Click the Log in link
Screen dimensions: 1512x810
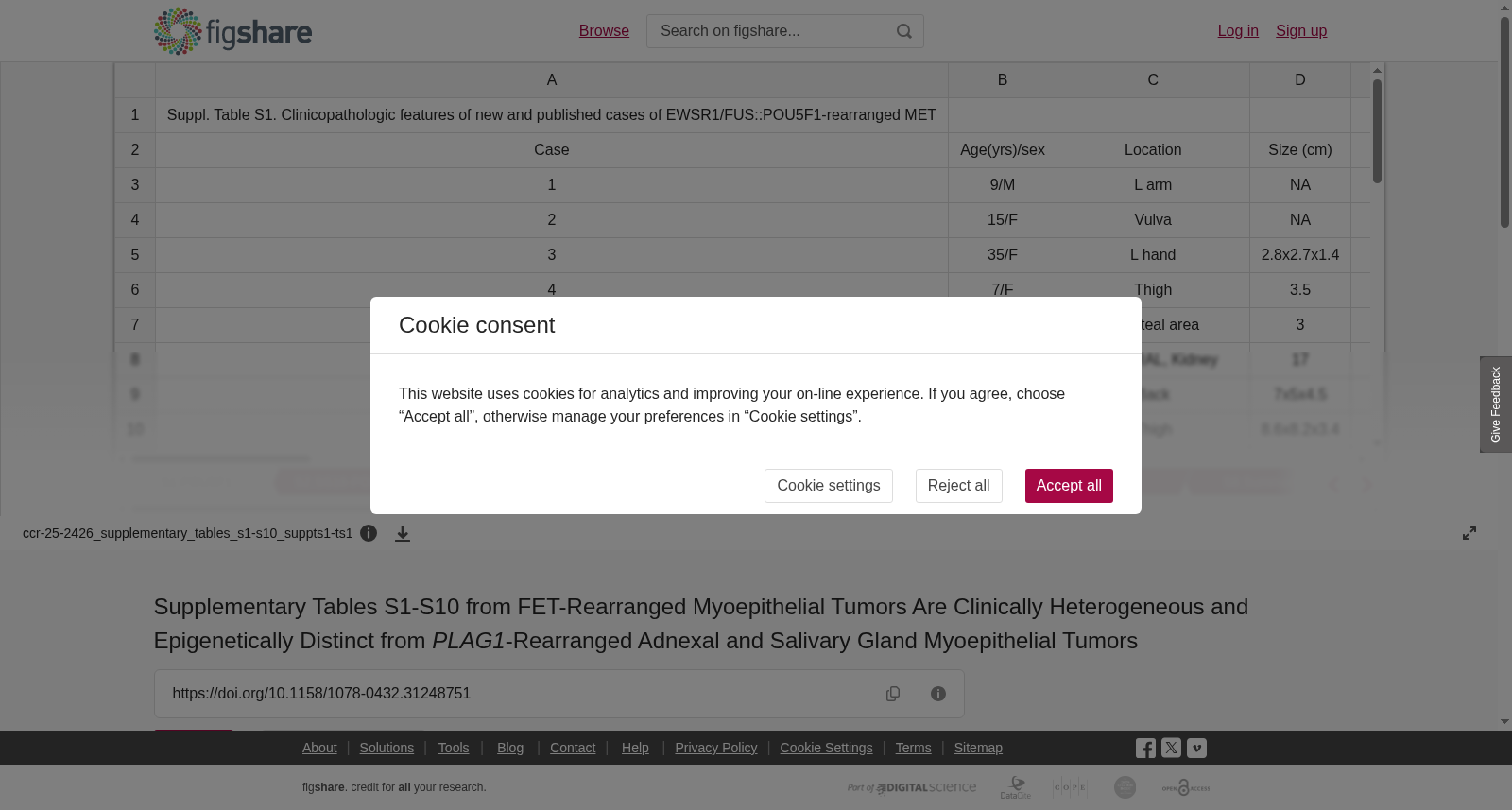(1238, 31)
